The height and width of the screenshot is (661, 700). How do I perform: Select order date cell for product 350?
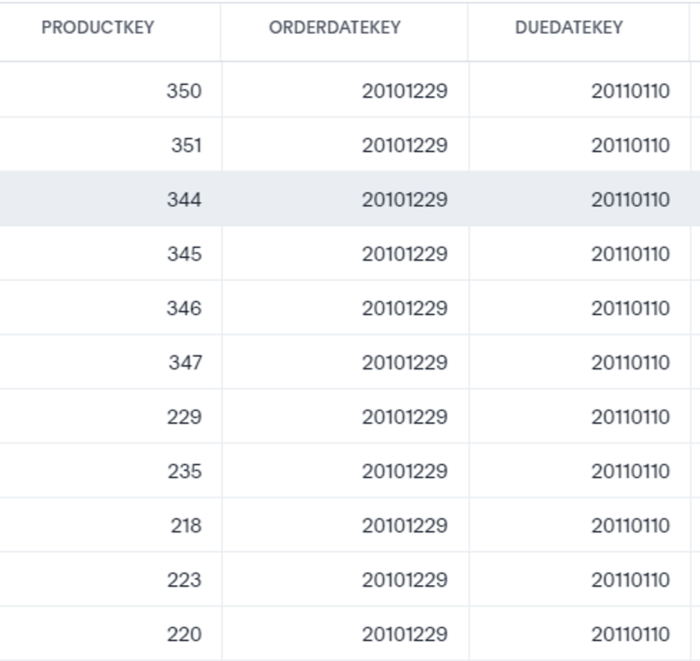pyautogui.click(x=404, y=91)
